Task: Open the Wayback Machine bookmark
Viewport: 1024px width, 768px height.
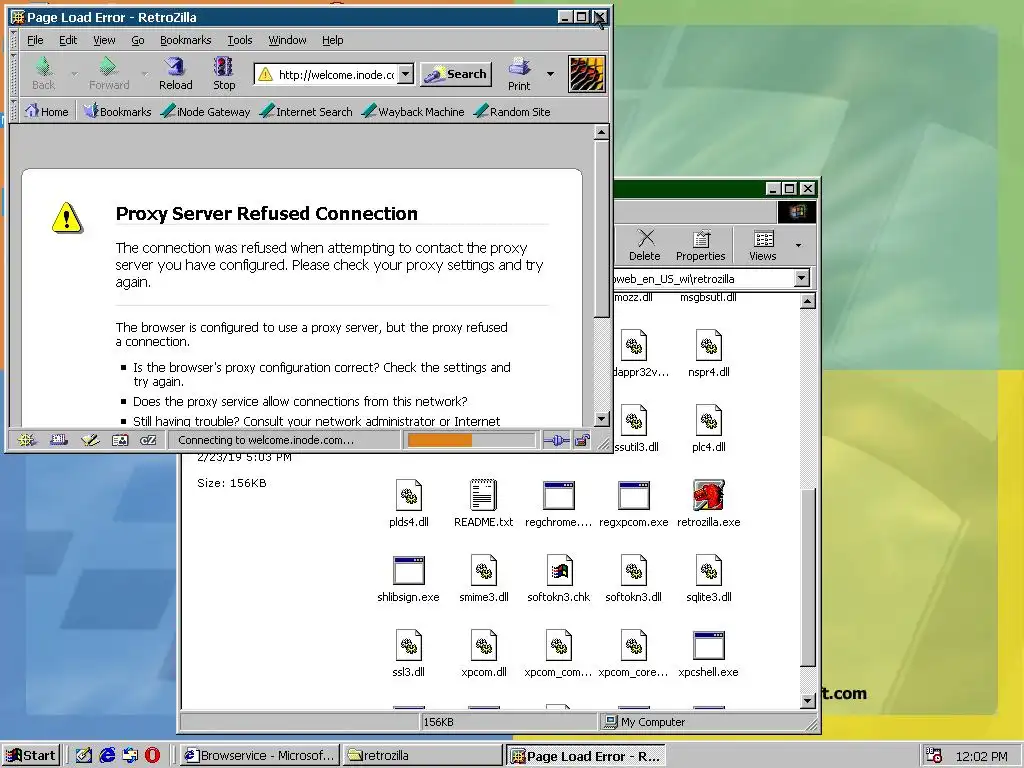Action: (413, 112)
